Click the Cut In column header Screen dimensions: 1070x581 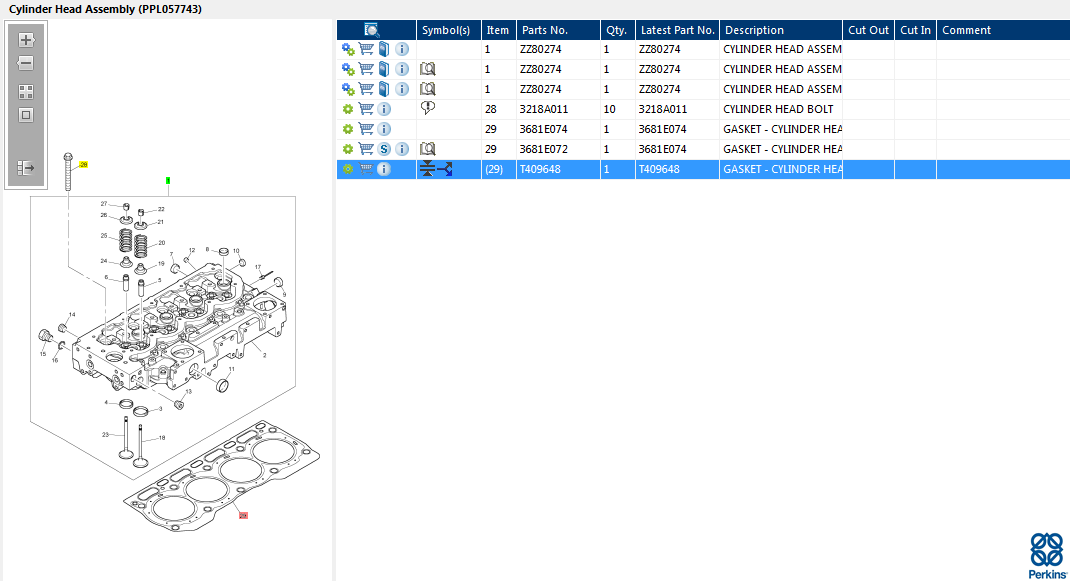[915, 30]
